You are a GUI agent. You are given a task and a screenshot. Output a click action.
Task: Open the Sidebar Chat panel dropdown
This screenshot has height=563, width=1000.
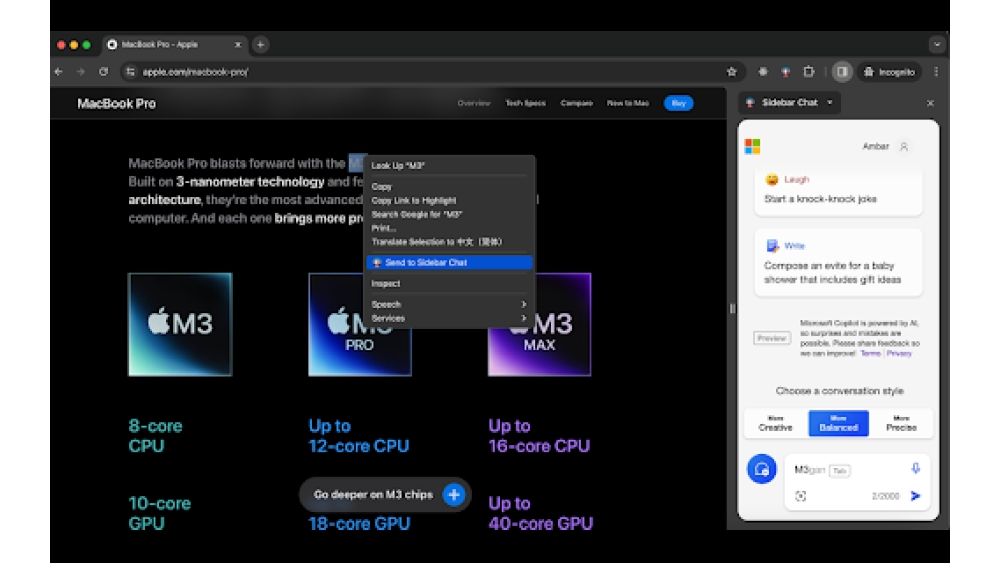829,103
